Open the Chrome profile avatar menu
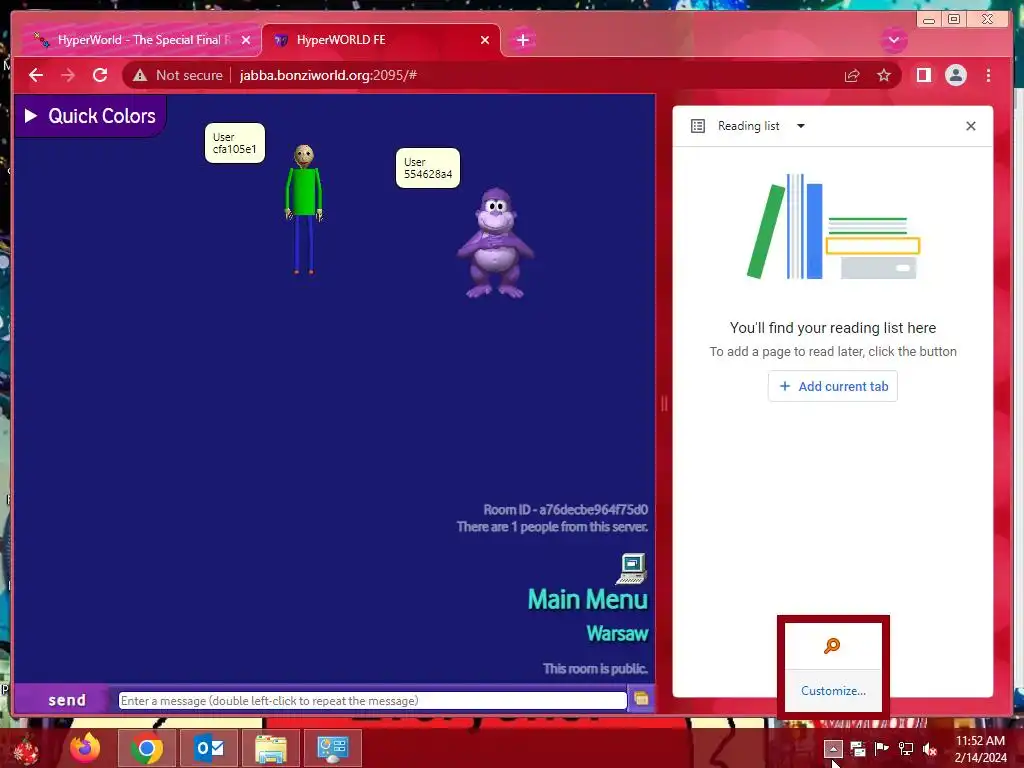Screen dimensions: 1024x768 click(955, 75)
